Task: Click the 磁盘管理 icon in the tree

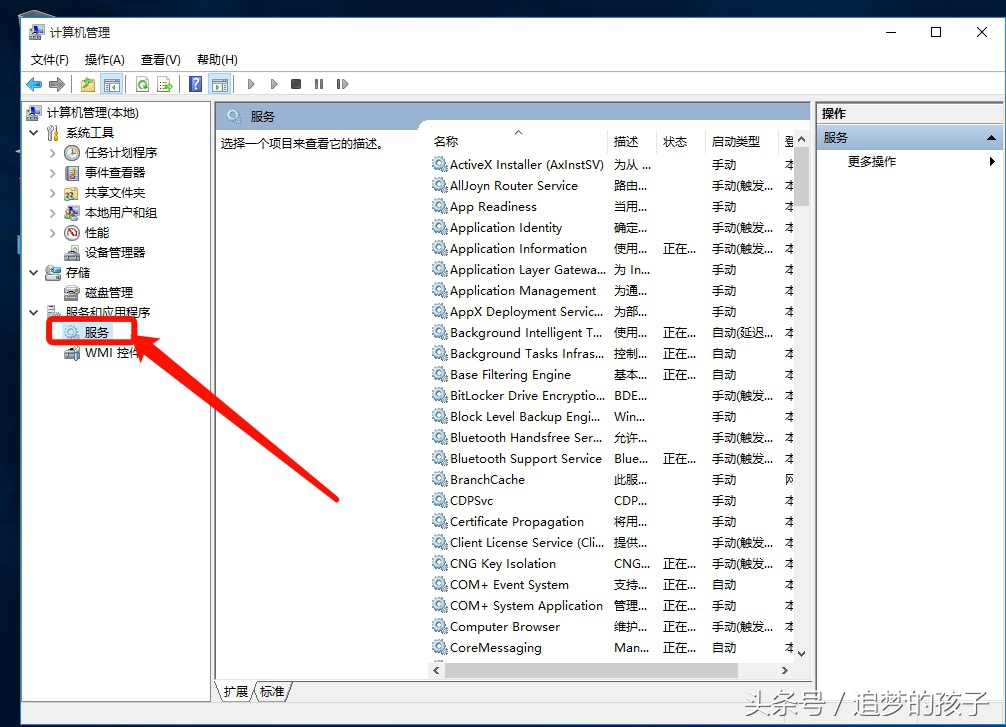Action: click(72, 293)
